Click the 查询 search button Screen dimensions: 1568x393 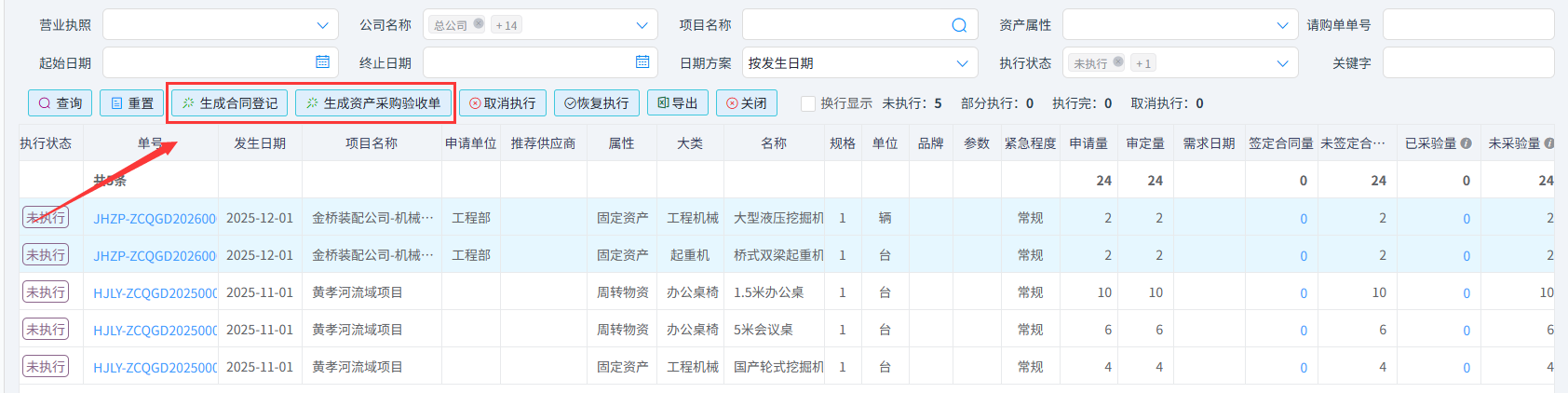point(60,103)
